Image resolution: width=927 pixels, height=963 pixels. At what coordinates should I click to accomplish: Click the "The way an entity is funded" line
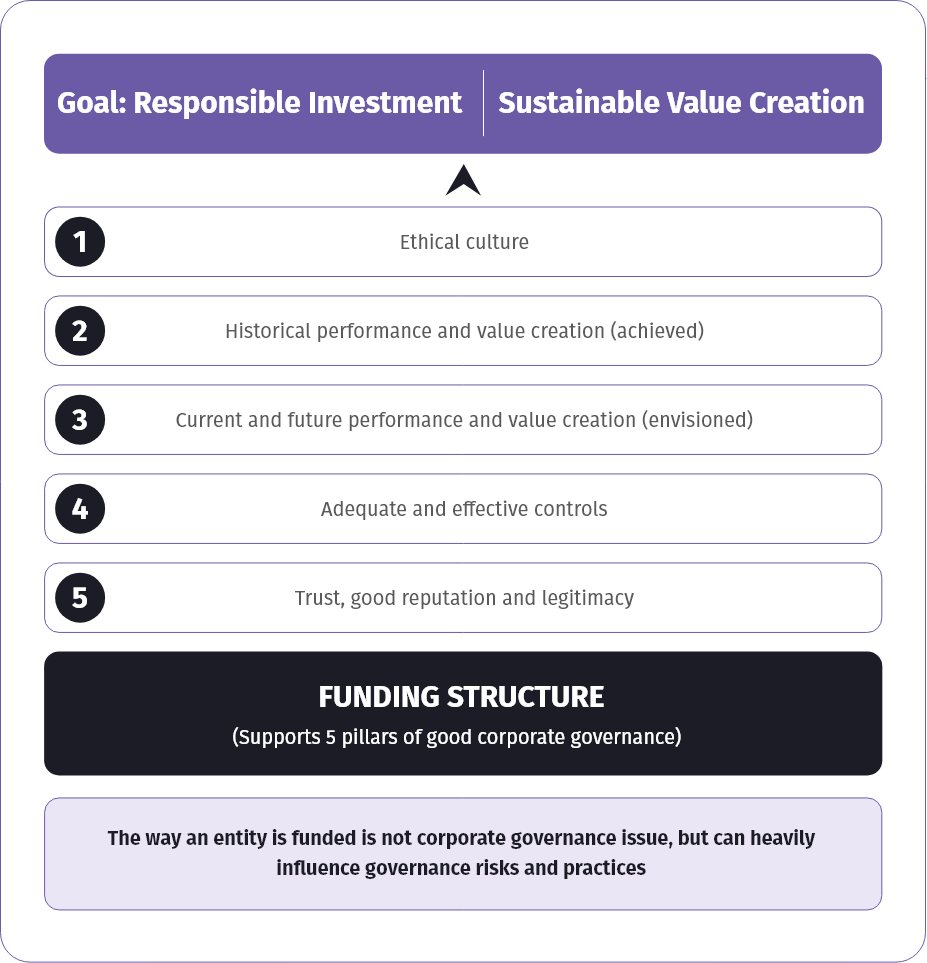click(461, 838)
